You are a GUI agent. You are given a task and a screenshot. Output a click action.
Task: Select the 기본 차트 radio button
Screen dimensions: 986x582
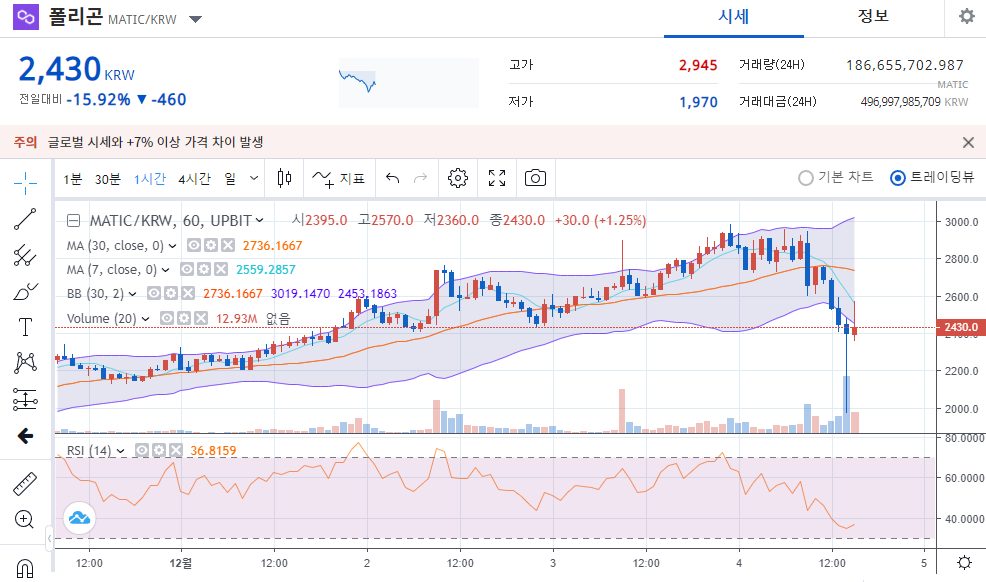click(806, 178)
